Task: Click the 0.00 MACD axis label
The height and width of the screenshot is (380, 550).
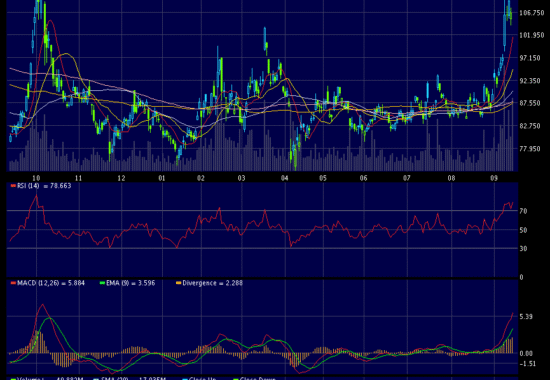Action: (526, 354)
